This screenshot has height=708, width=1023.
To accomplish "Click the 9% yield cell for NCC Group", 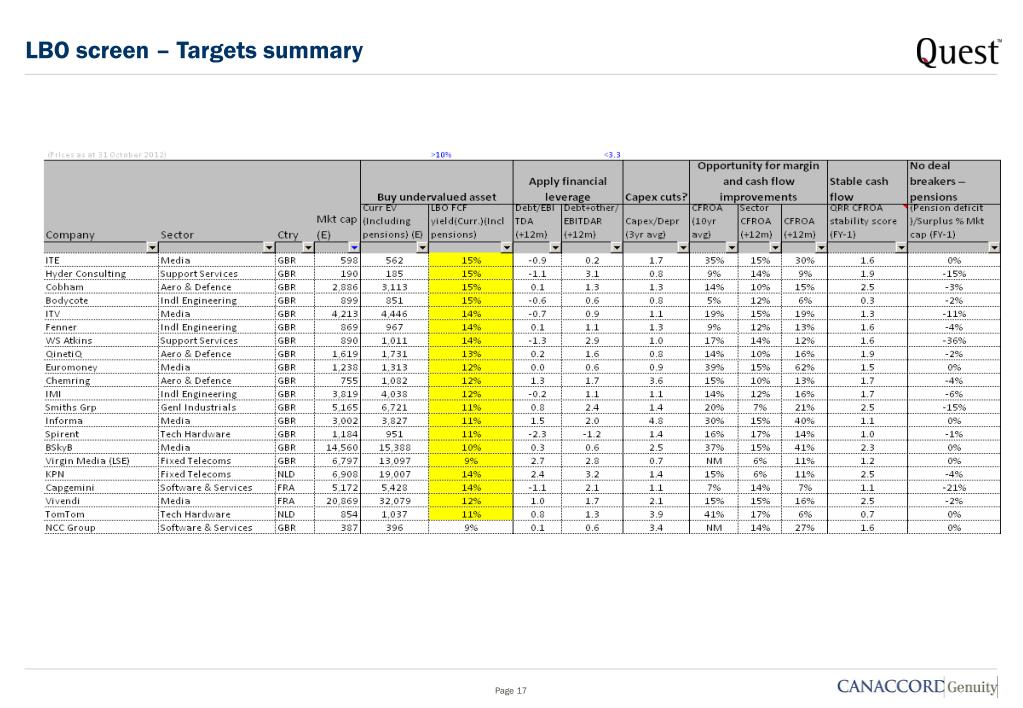I will [x=471, y=528].
